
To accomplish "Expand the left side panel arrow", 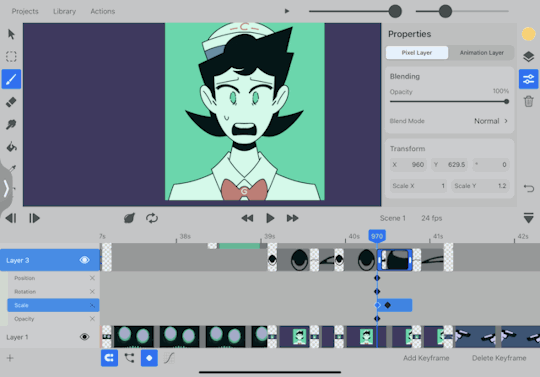I will pyautogui.click(x=6, y=188).
